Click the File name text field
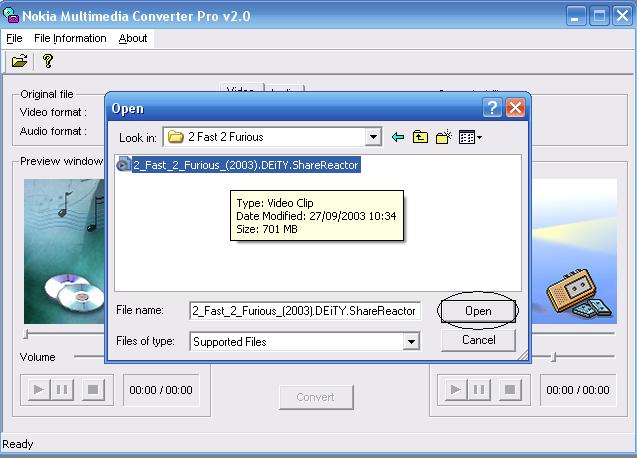The width and height of the screenshot is (637, 458). [303, 312]
